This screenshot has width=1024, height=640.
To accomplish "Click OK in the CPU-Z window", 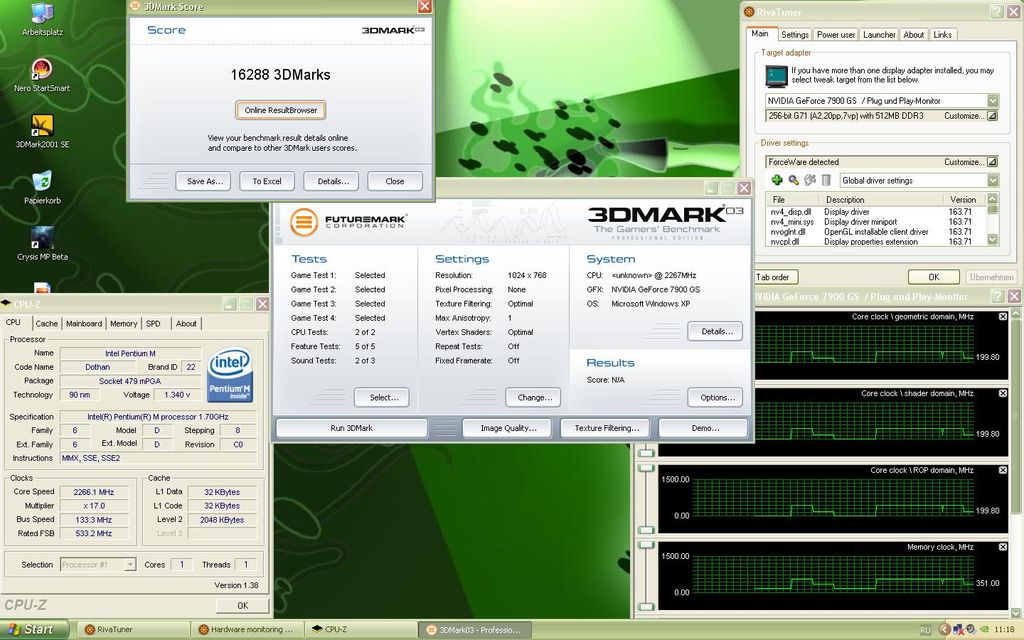I will (x=242, y=605).
